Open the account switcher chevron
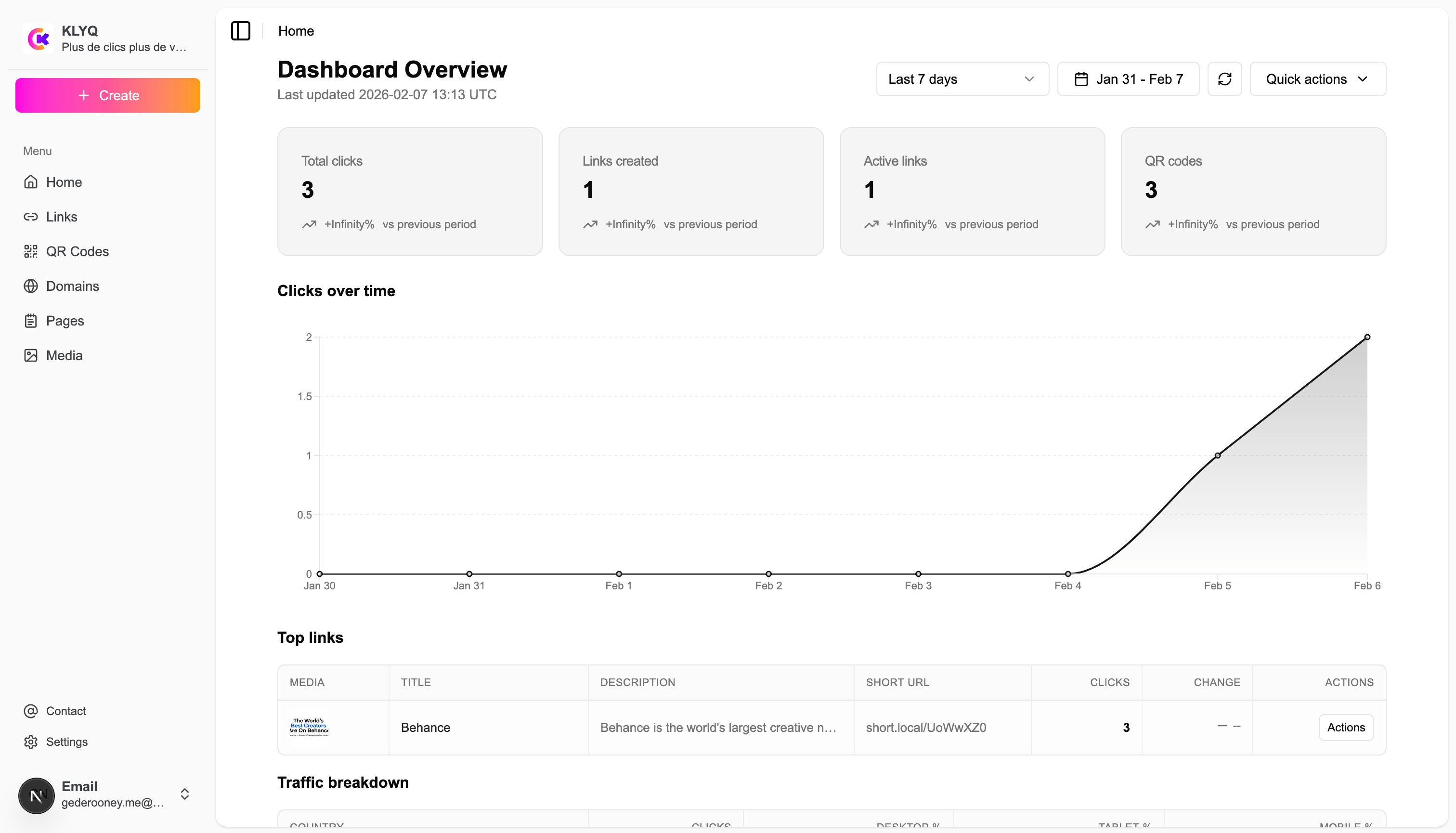Screen dimensions: 1456x833 [184, 794]
